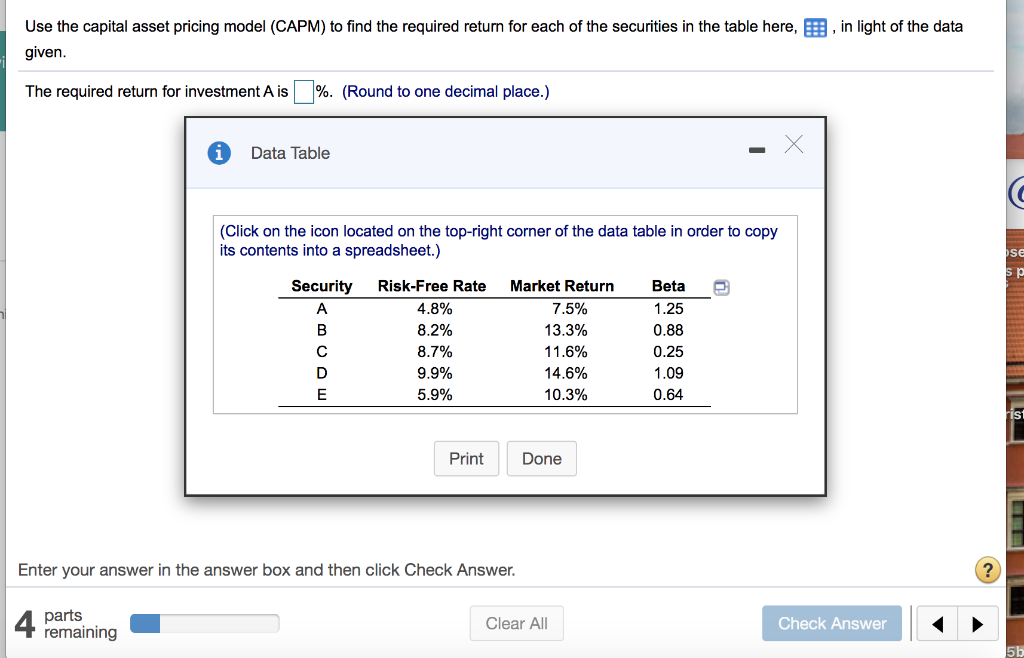Image resolution: width=1024 pixels, height=658 pixels.
Task: Click the info icon in the Data Table header
Action: pyautogui.click(x=219, y=153)
